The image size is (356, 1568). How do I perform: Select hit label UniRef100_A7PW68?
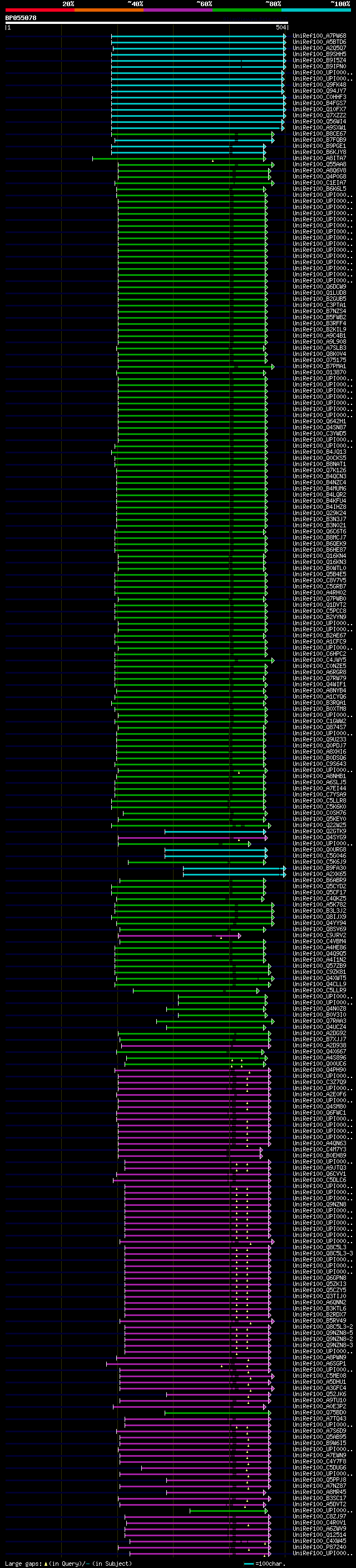pyautogui.click(x=319, y=36)
